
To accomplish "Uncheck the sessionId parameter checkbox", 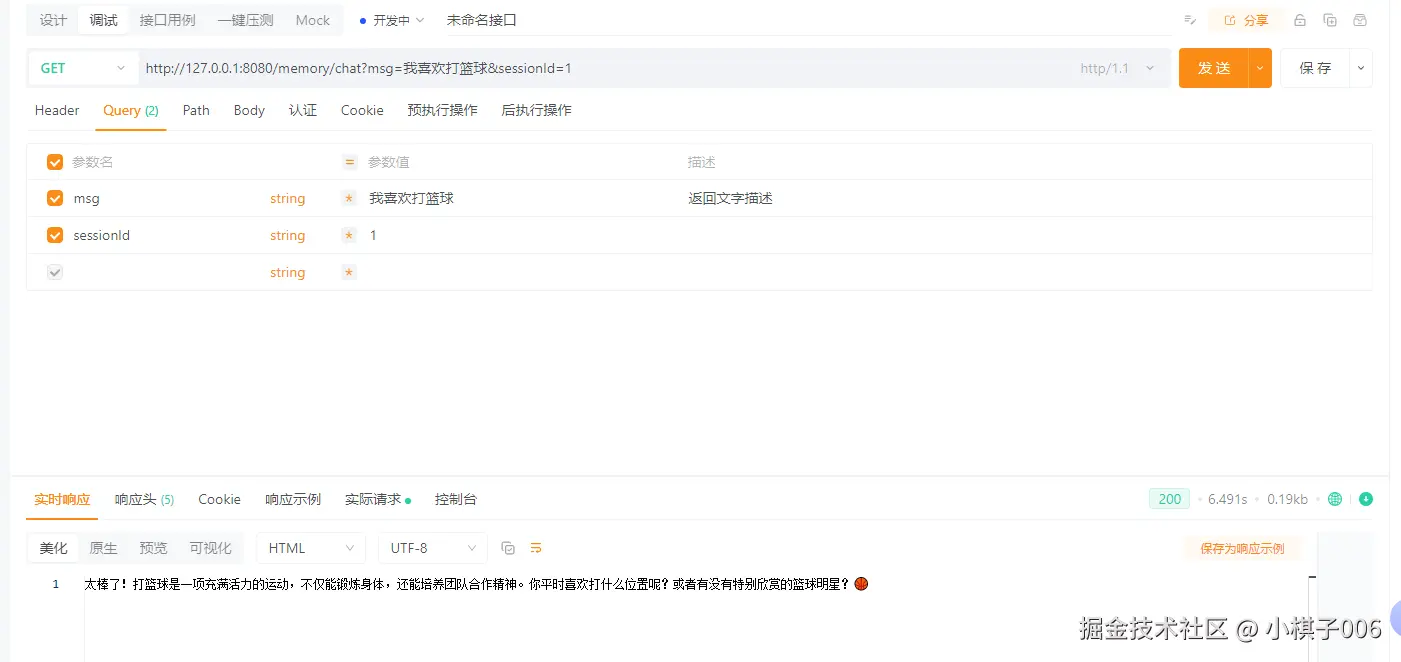I will click(x=55, y=235).
